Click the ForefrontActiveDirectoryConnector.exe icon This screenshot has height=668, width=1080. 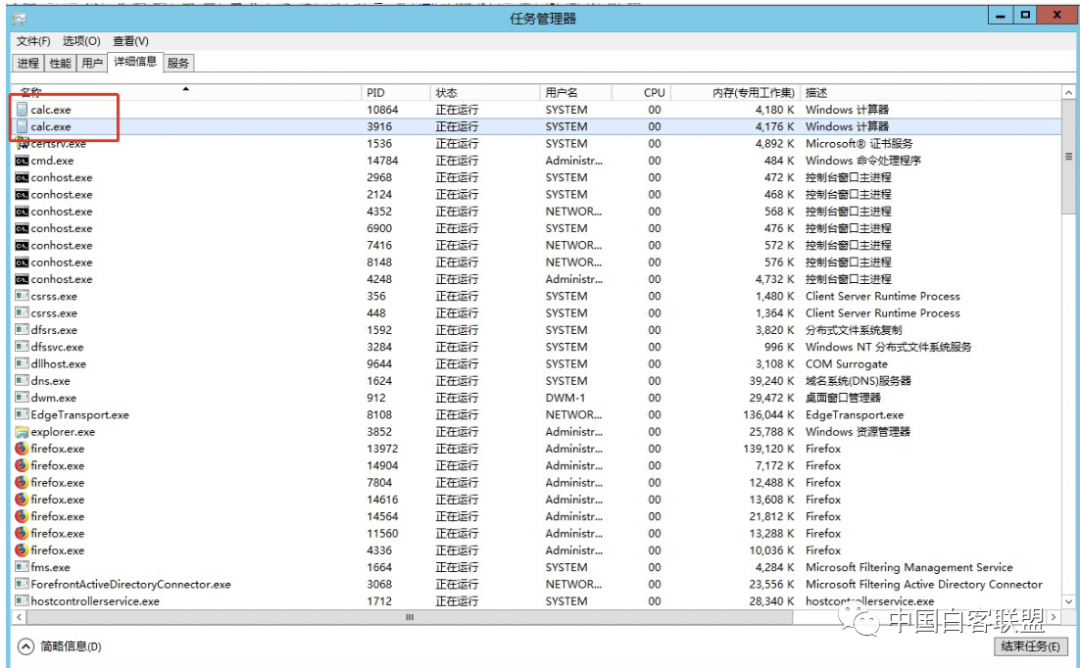21,584
